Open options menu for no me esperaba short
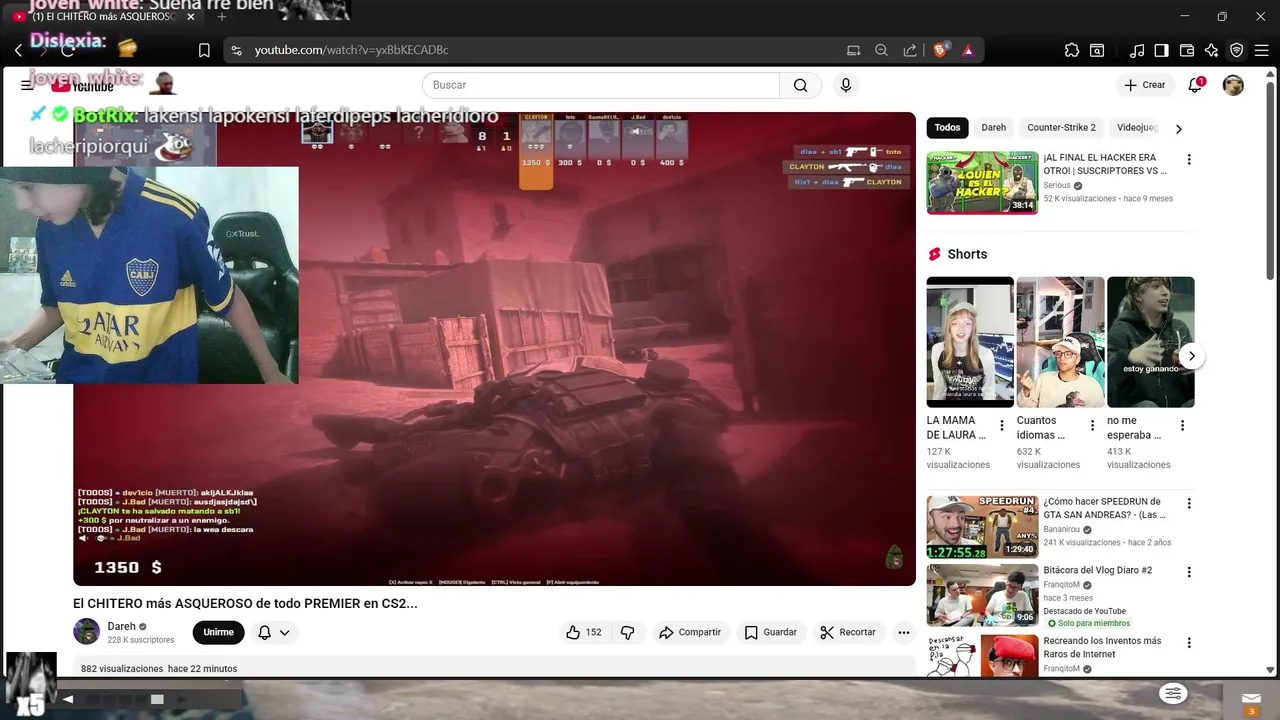 tap(1182, 426)
